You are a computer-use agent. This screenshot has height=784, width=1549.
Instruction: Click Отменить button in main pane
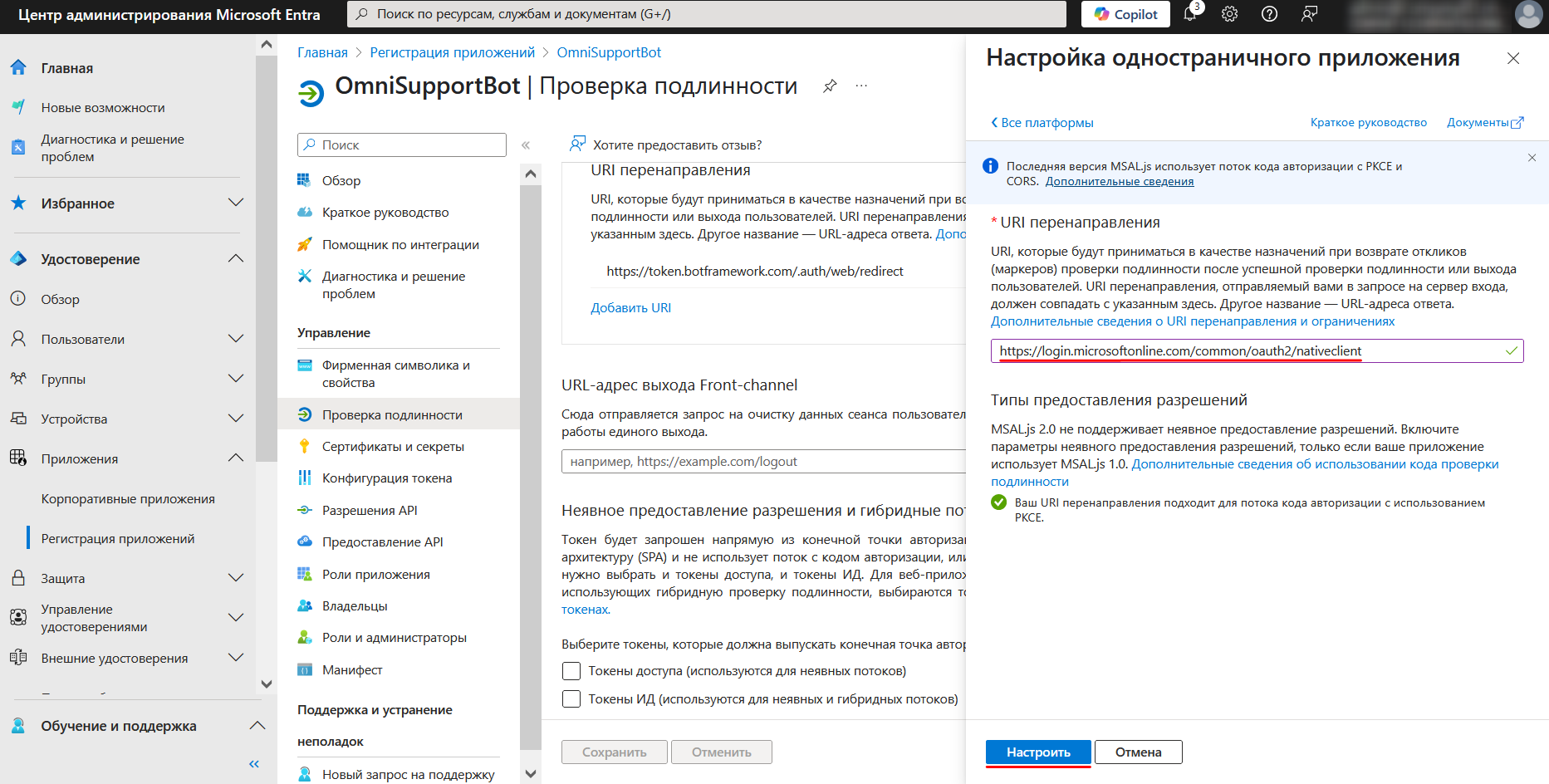click(x=722, y=752)
